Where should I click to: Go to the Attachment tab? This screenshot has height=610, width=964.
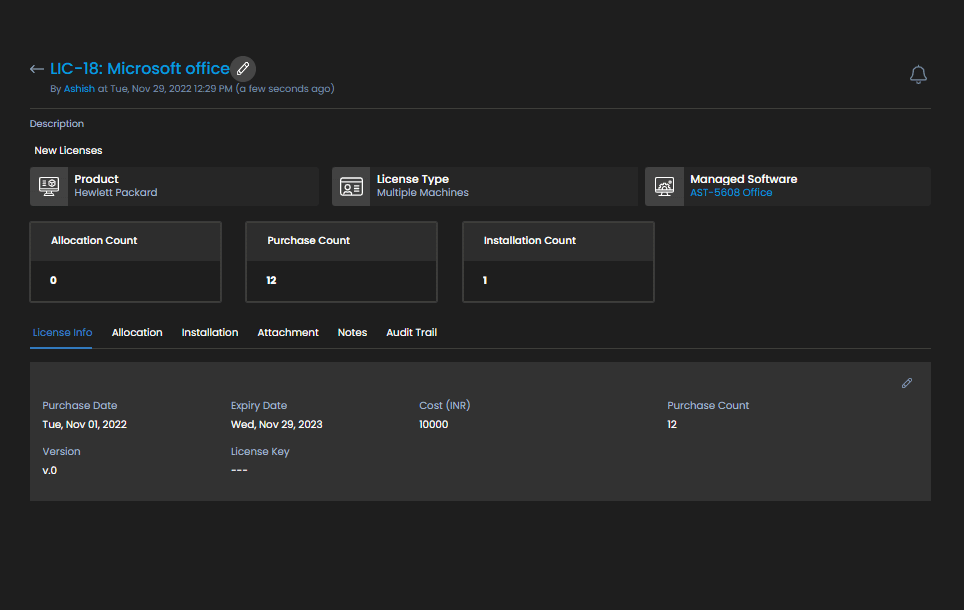(x=288, y=332)
